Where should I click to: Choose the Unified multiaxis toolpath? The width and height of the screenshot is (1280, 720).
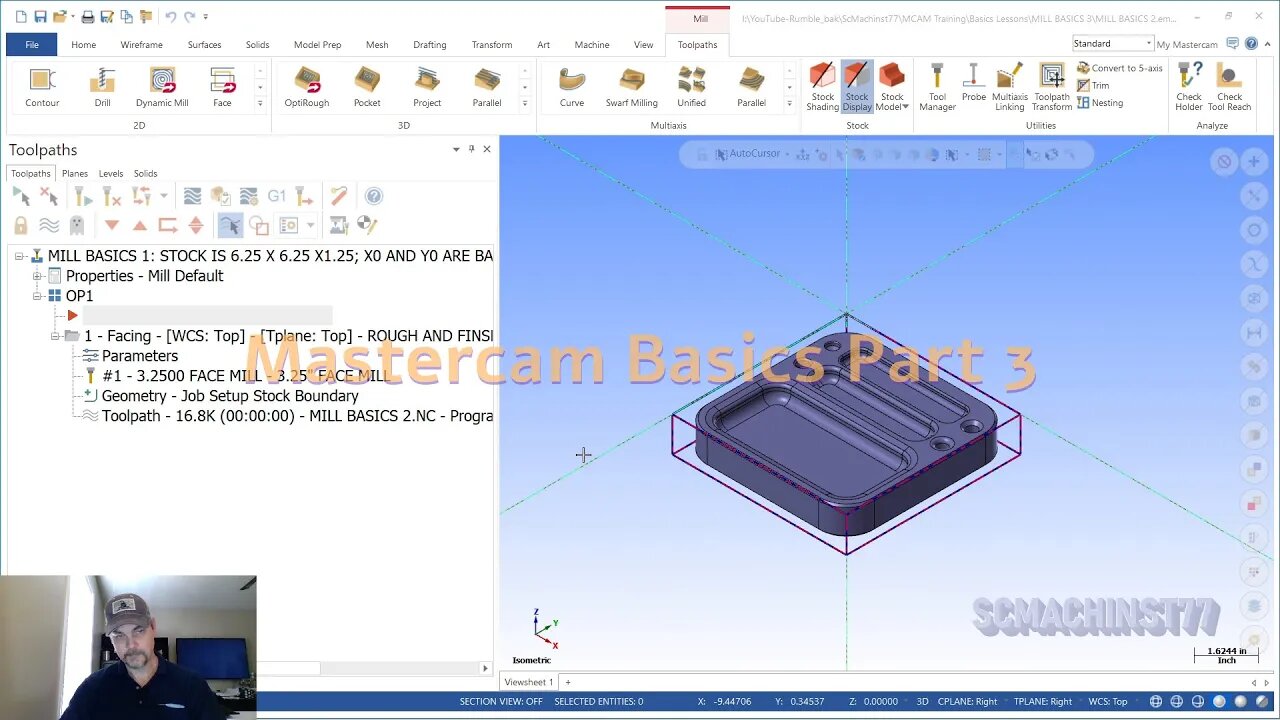[x=691, y=88]
